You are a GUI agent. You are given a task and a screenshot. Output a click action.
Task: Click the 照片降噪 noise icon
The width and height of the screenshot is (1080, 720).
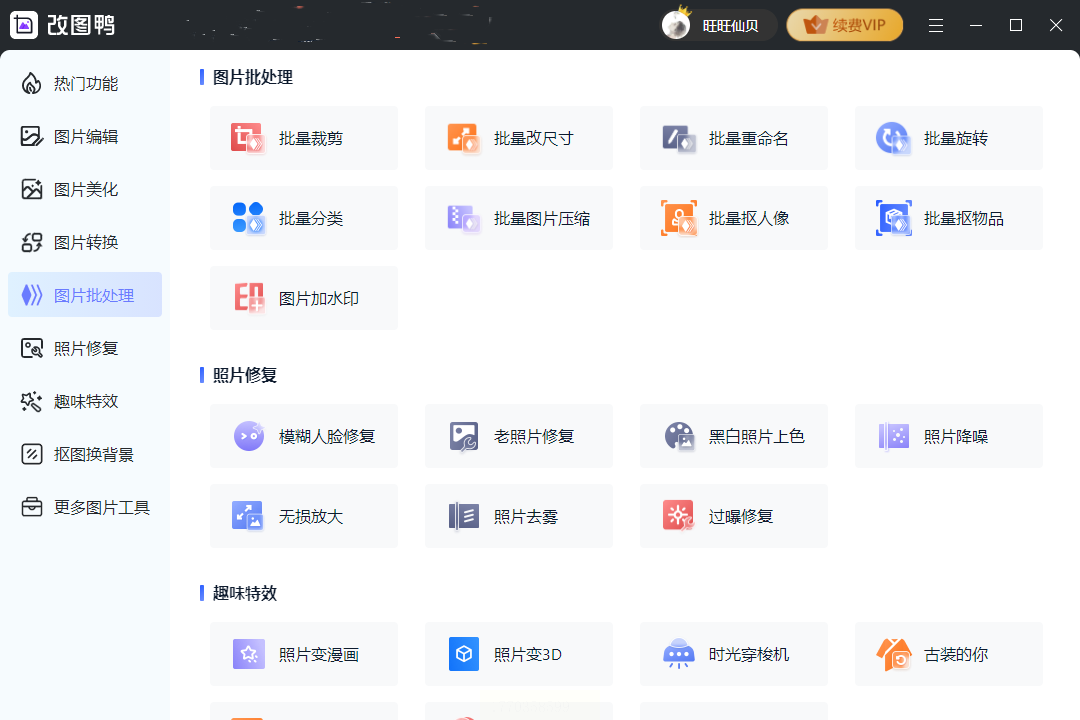[x=893, y=435]
